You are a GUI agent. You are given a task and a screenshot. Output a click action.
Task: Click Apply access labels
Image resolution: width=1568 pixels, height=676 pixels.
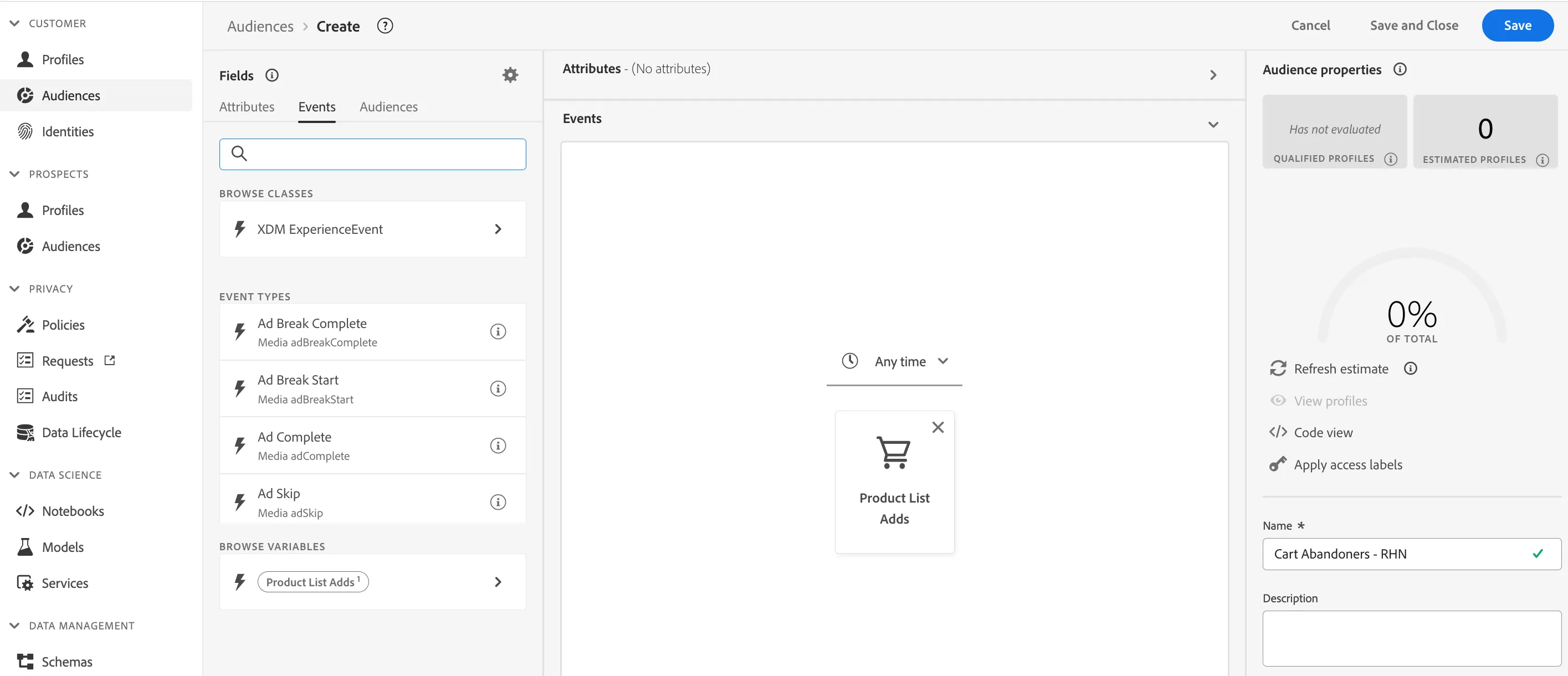pyautogui.click(x=1335, y=465)
